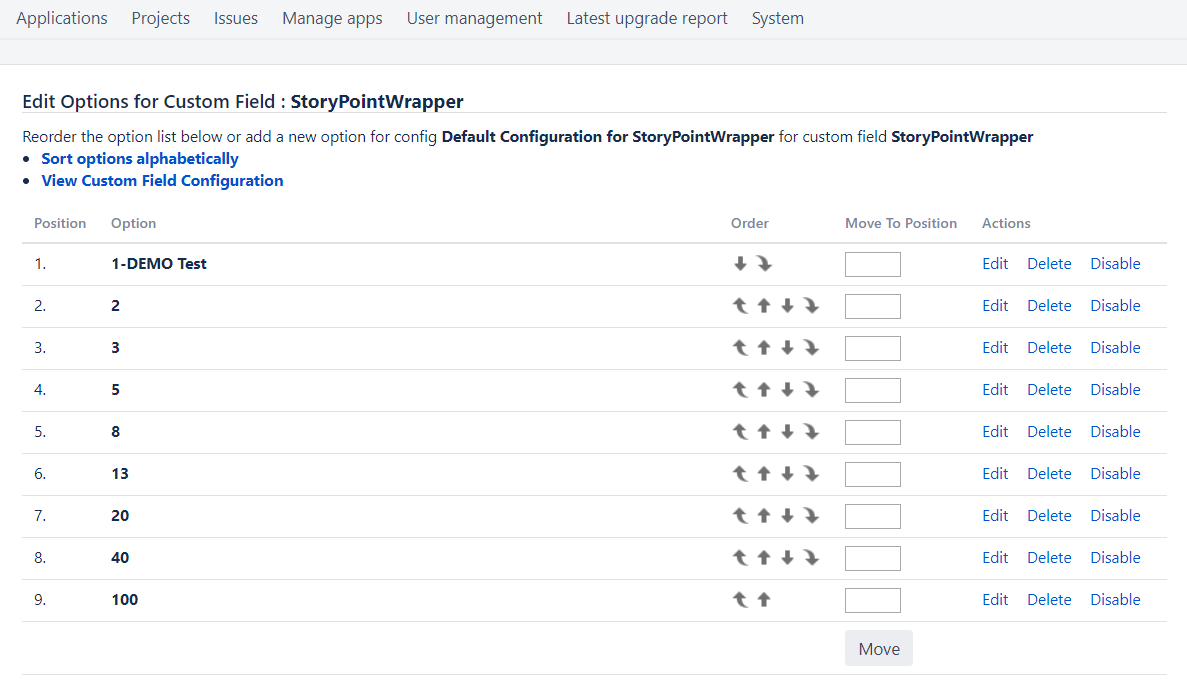Viewport: 1187px width, 682px height.
Task: Focus Move To Position field for option '5'
Action: click(x=872, y=390)
